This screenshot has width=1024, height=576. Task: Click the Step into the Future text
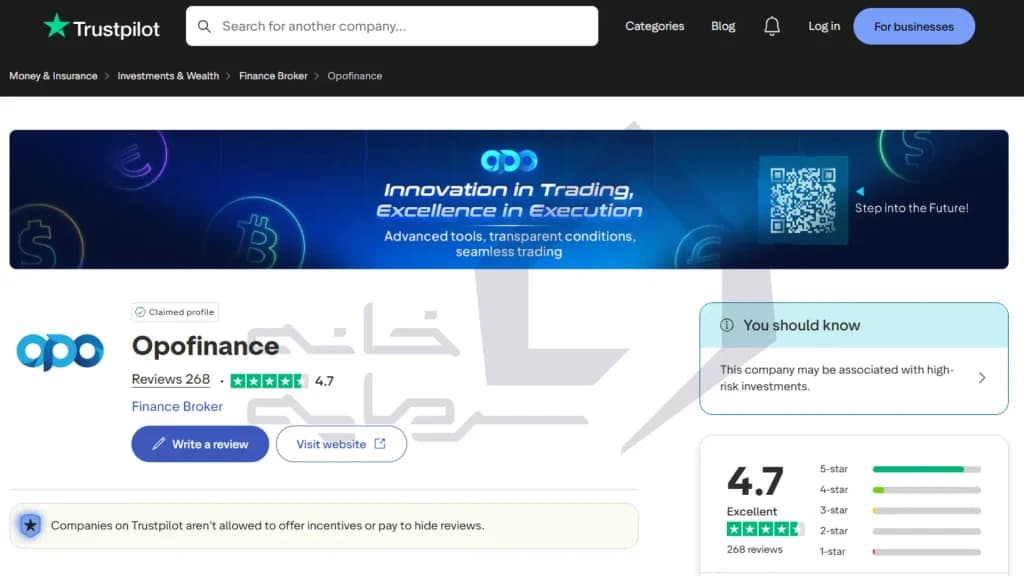tap(912, 208)
